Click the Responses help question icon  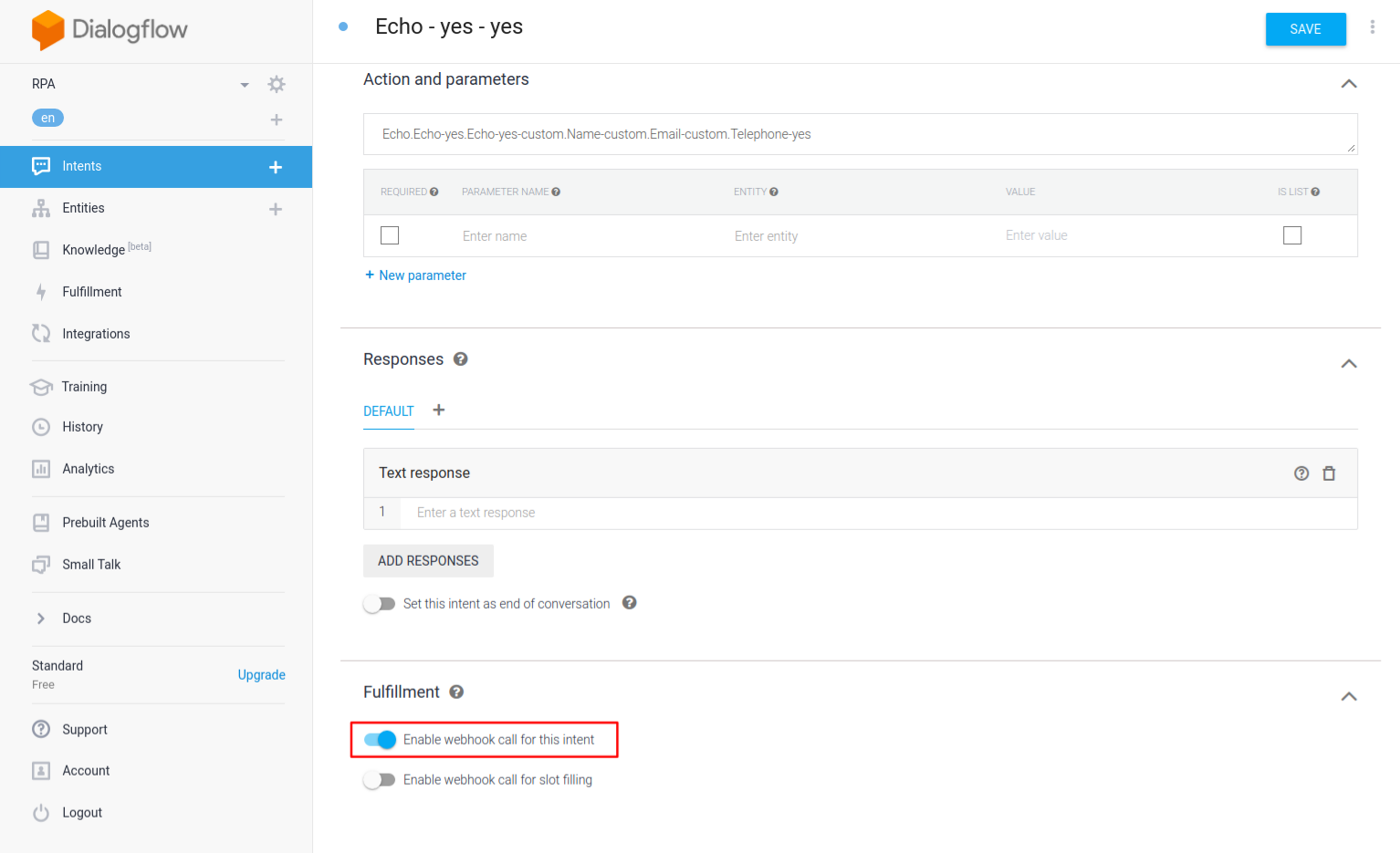[461, 359]
